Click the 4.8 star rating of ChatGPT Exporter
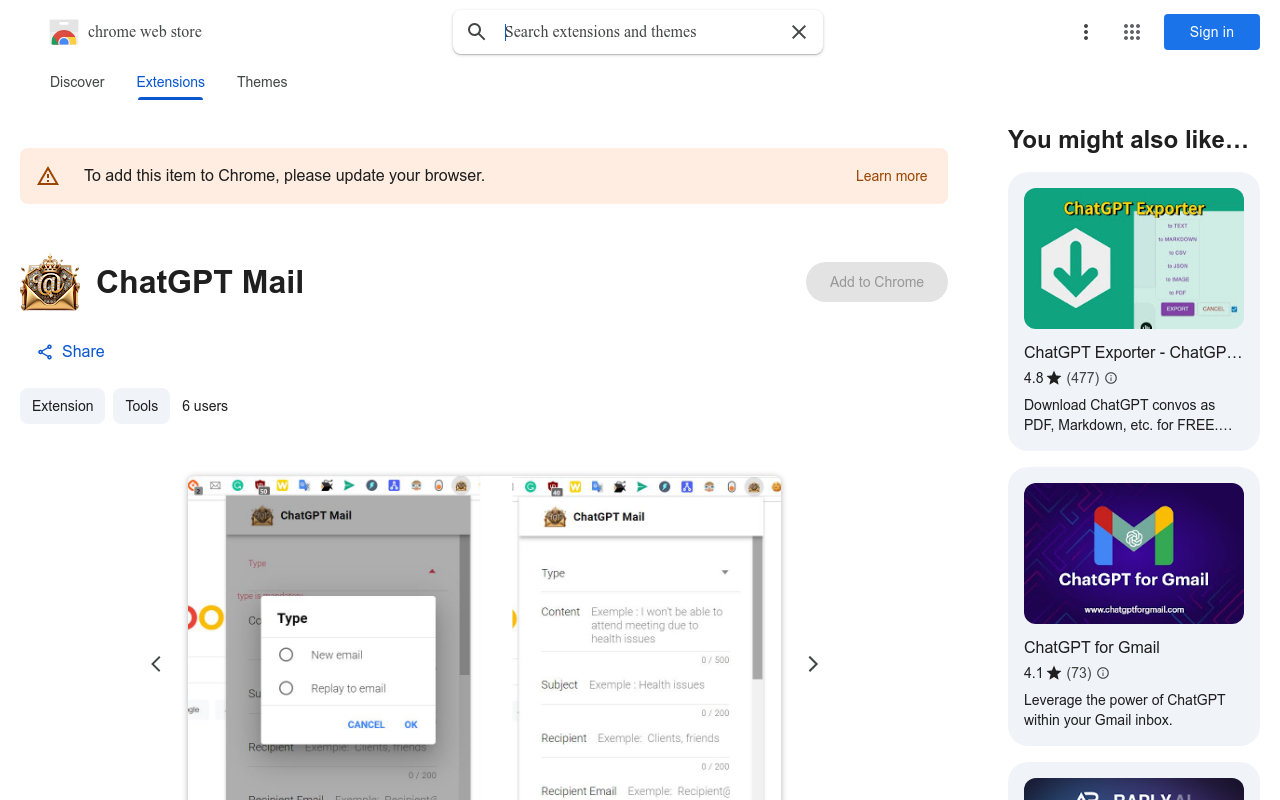Image resolution: width=1280 pixels, height=800 pixels. (1042, 378)
